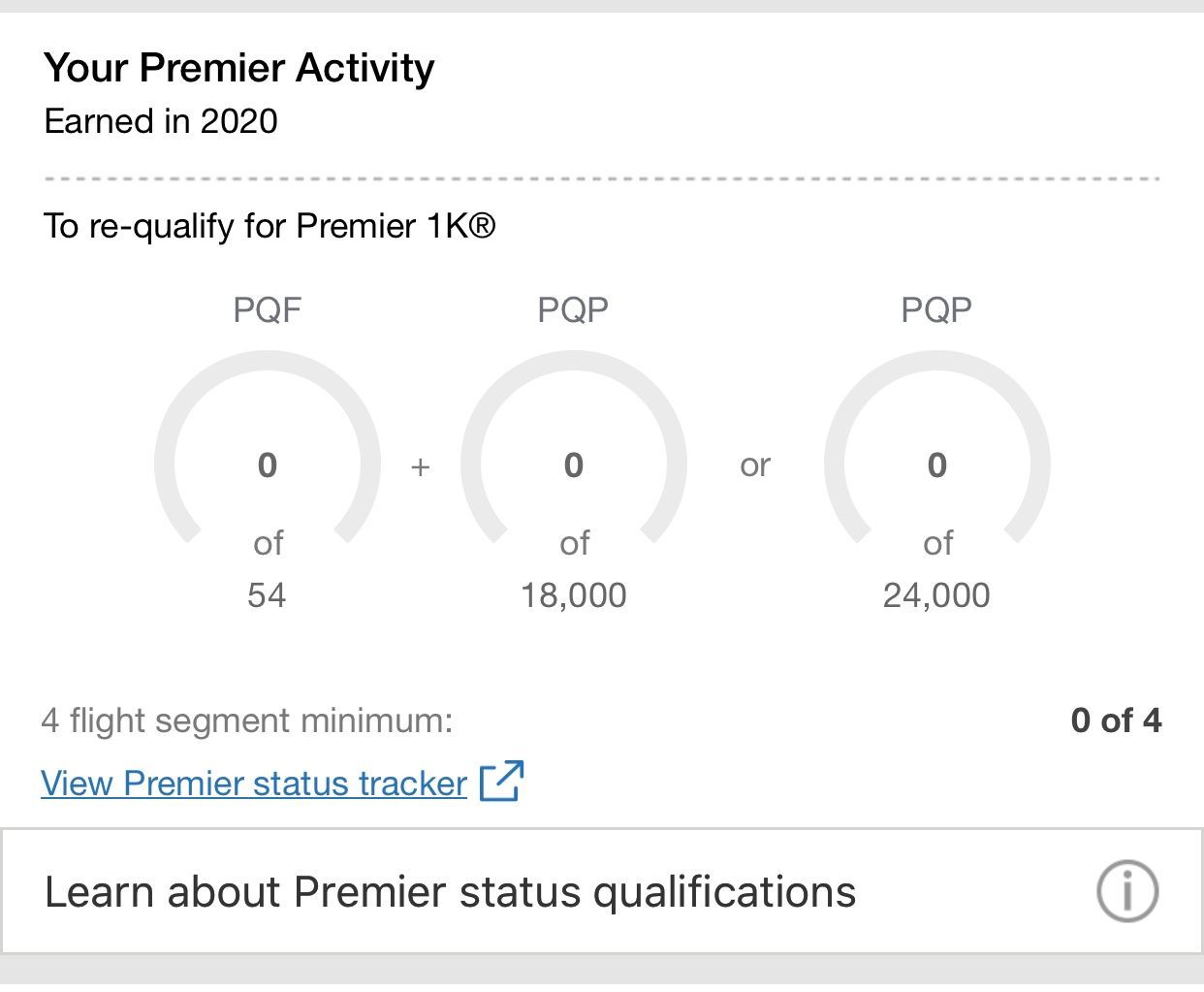
Task: Click the external link icon beside status tracker
Action: pyautogui.click(x=501, y=782)
